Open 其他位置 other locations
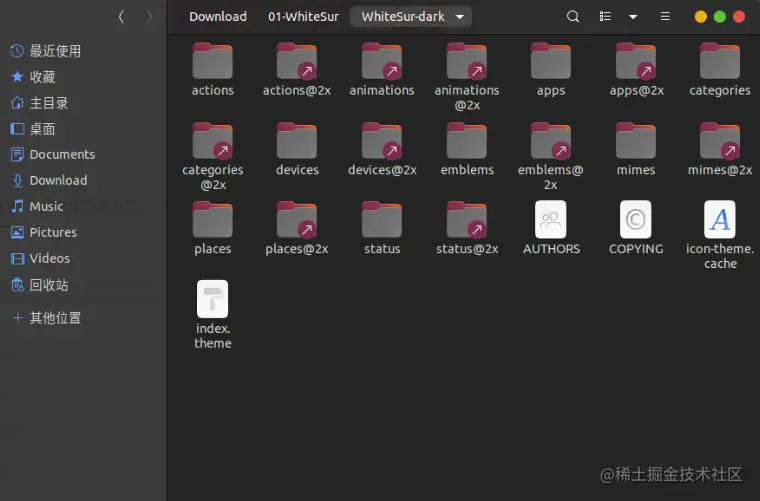Viewport: 760px width, 501px height. point(46,317)
